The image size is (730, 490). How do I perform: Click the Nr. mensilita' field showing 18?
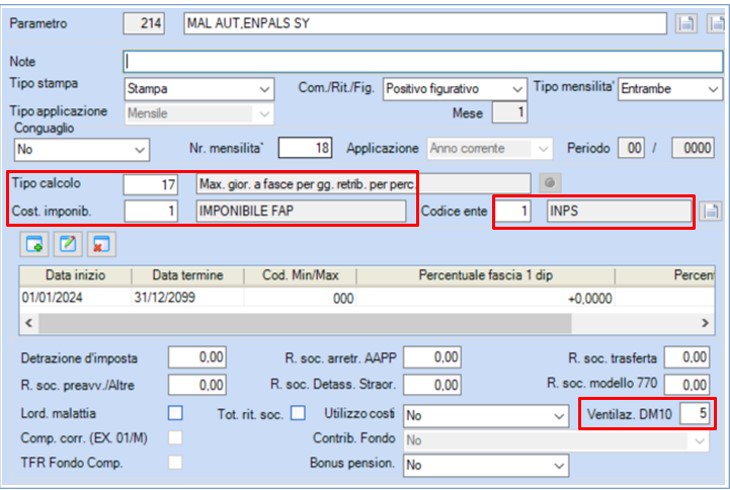point(305,148)
